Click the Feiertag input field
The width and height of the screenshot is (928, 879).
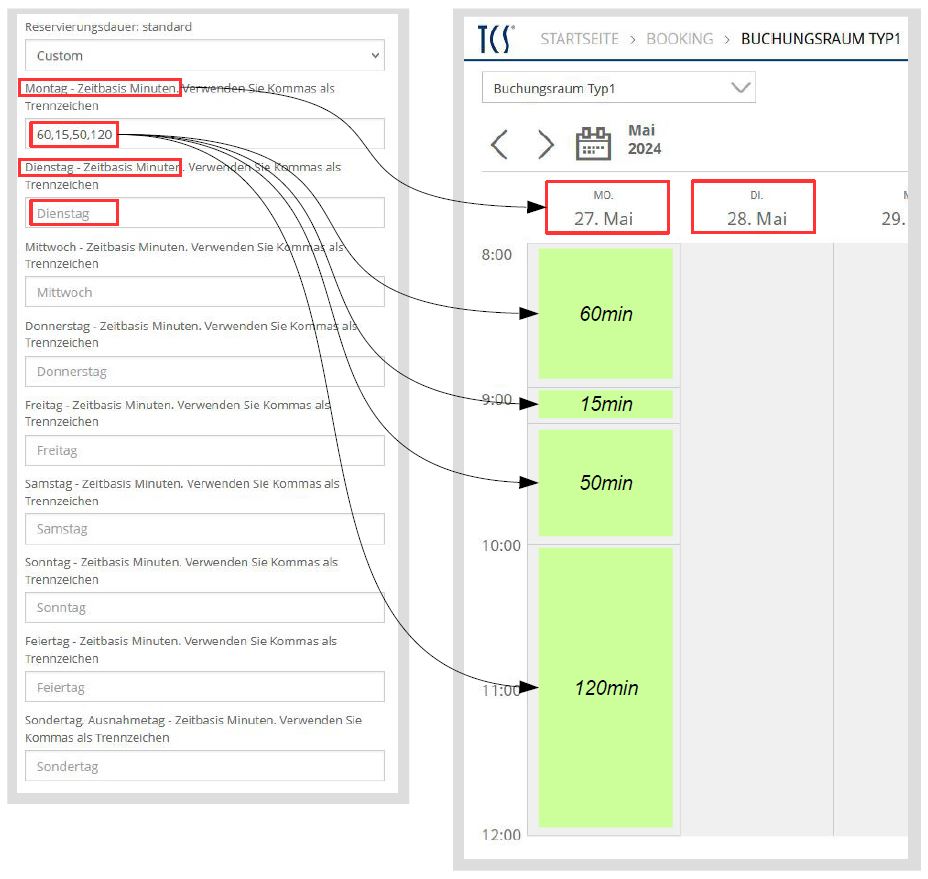[x=204, y=687]
